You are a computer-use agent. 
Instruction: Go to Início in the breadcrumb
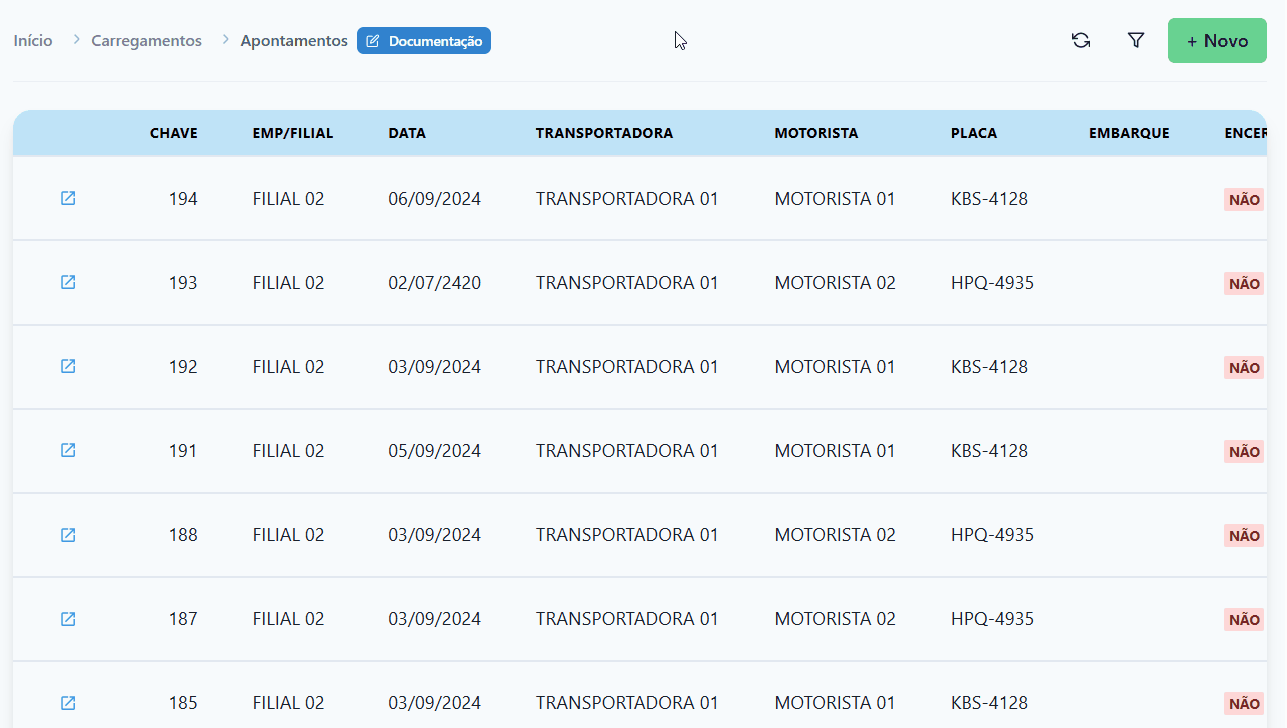coord(33,41)
